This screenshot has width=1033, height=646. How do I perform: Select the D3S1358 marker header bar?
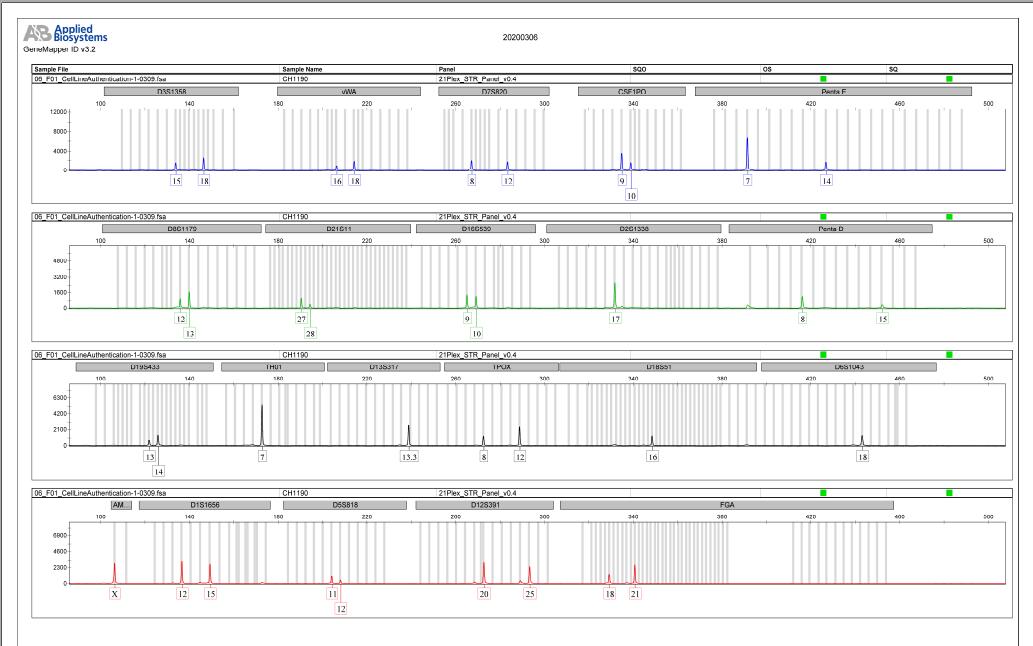[x=171, y=92]
